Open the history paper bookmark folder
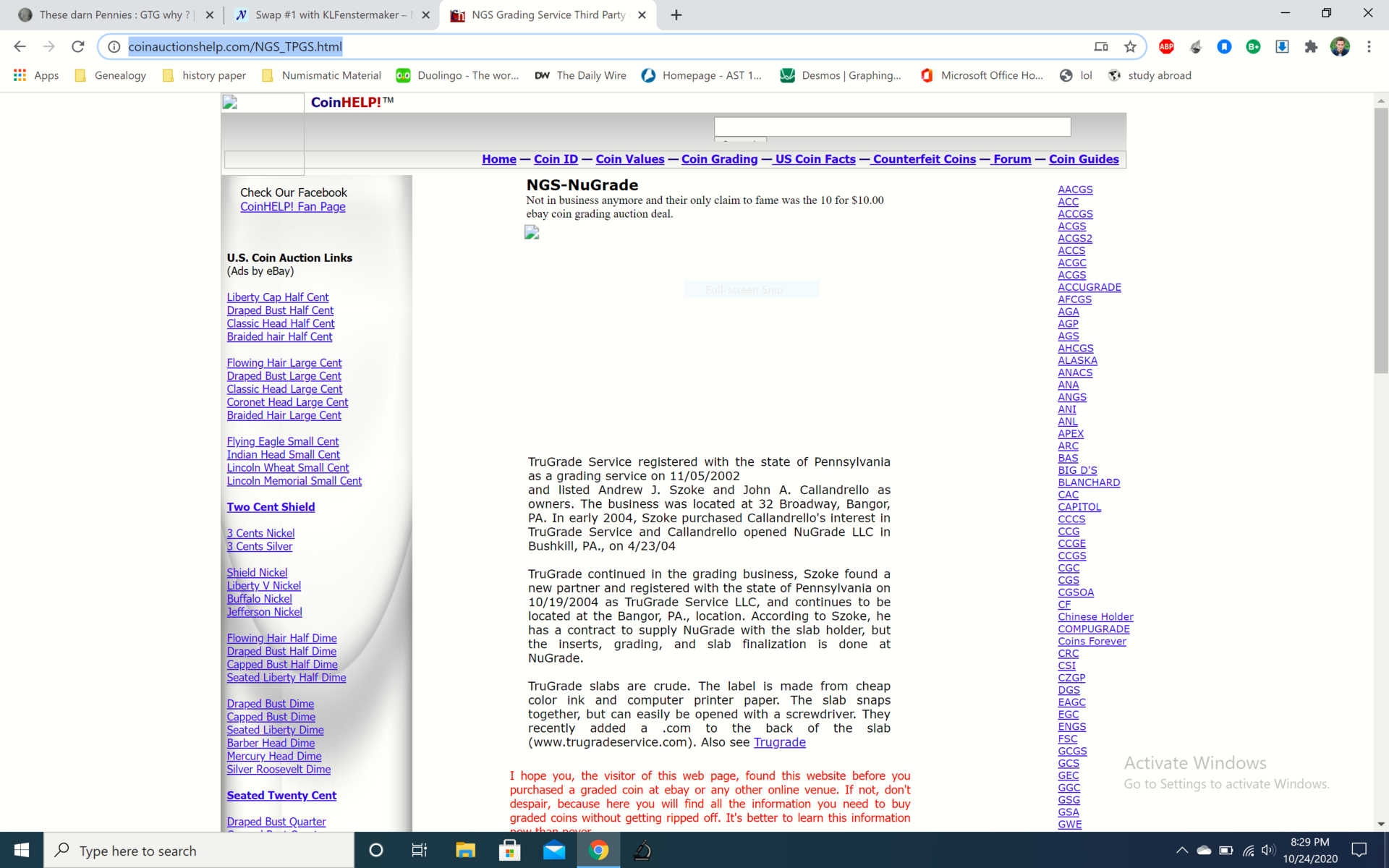The width and height of the screenshot is (1389, 868). [205, 75]
